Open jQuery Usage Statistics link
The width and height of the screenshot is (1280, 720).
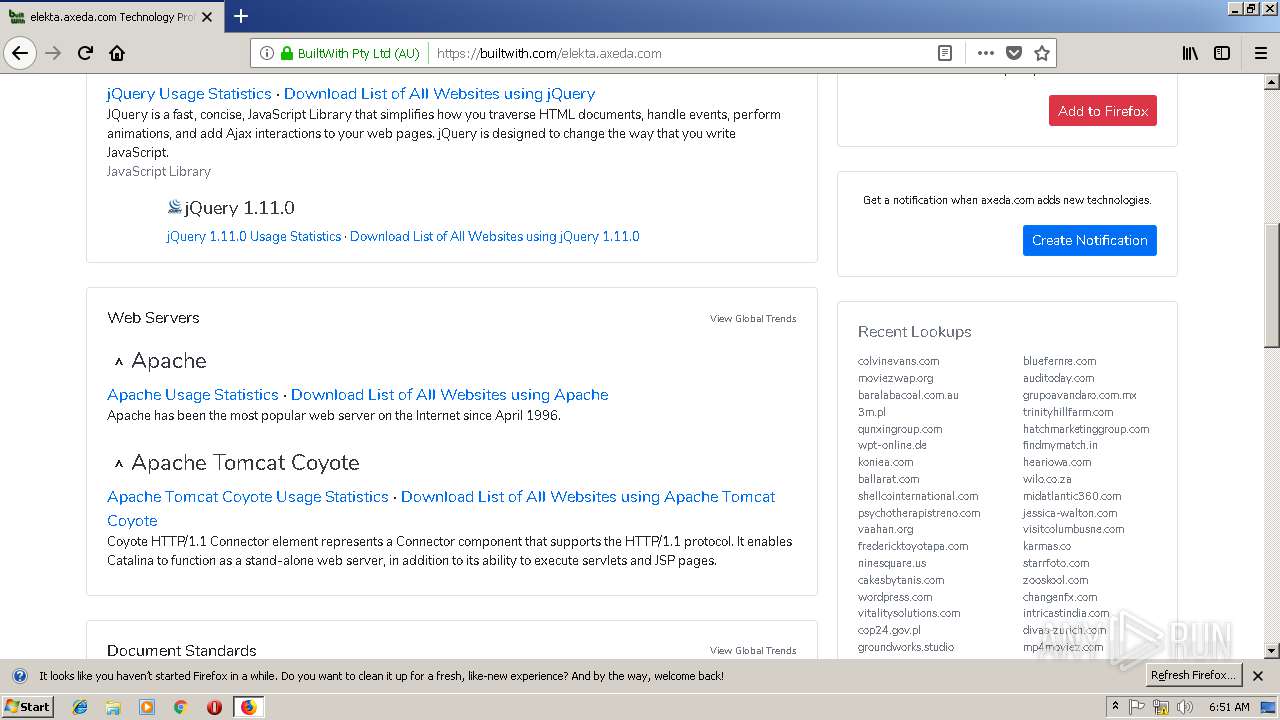(x=189, y=93)
